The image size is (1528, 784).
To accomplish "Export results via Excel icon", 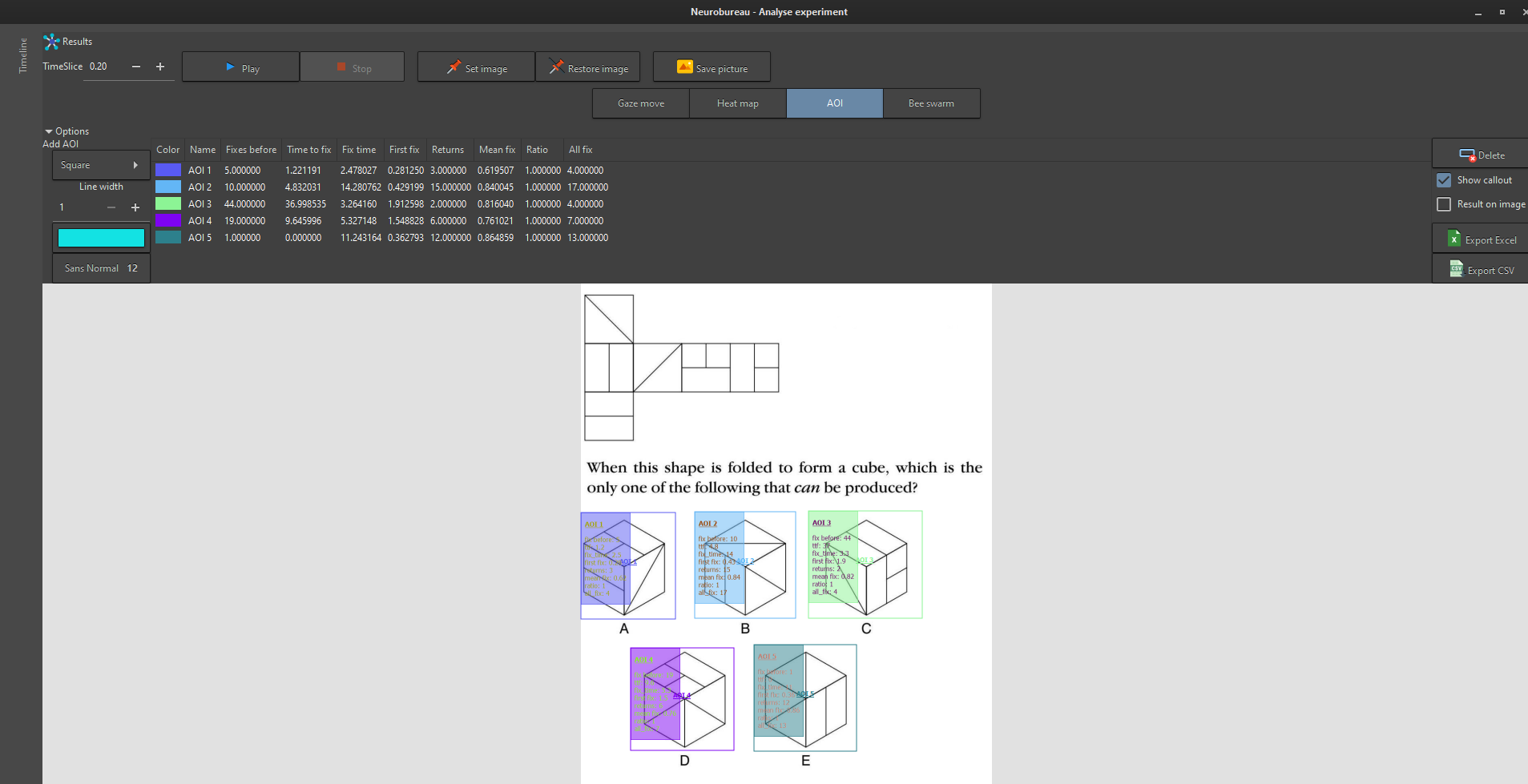I will [x=1453, y=239].
